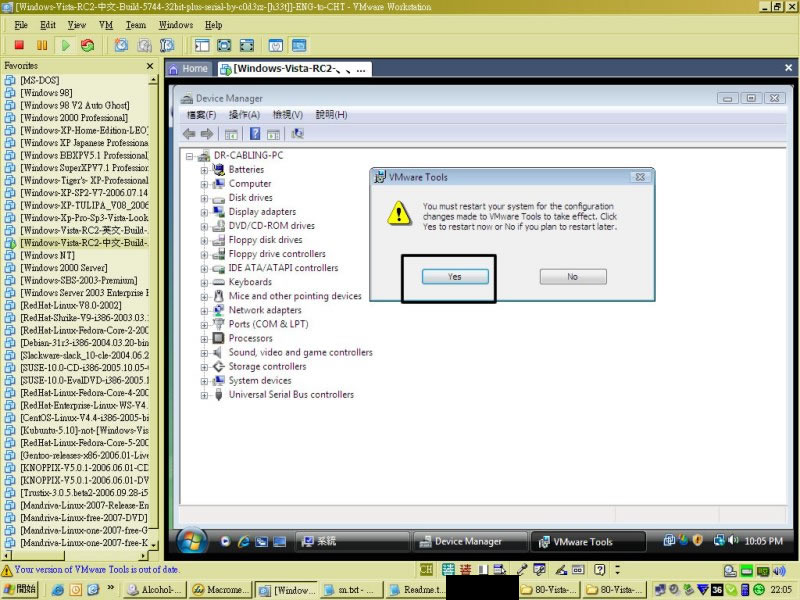
Task: Click Yes to restart now
Action: (x=455, y=277)
